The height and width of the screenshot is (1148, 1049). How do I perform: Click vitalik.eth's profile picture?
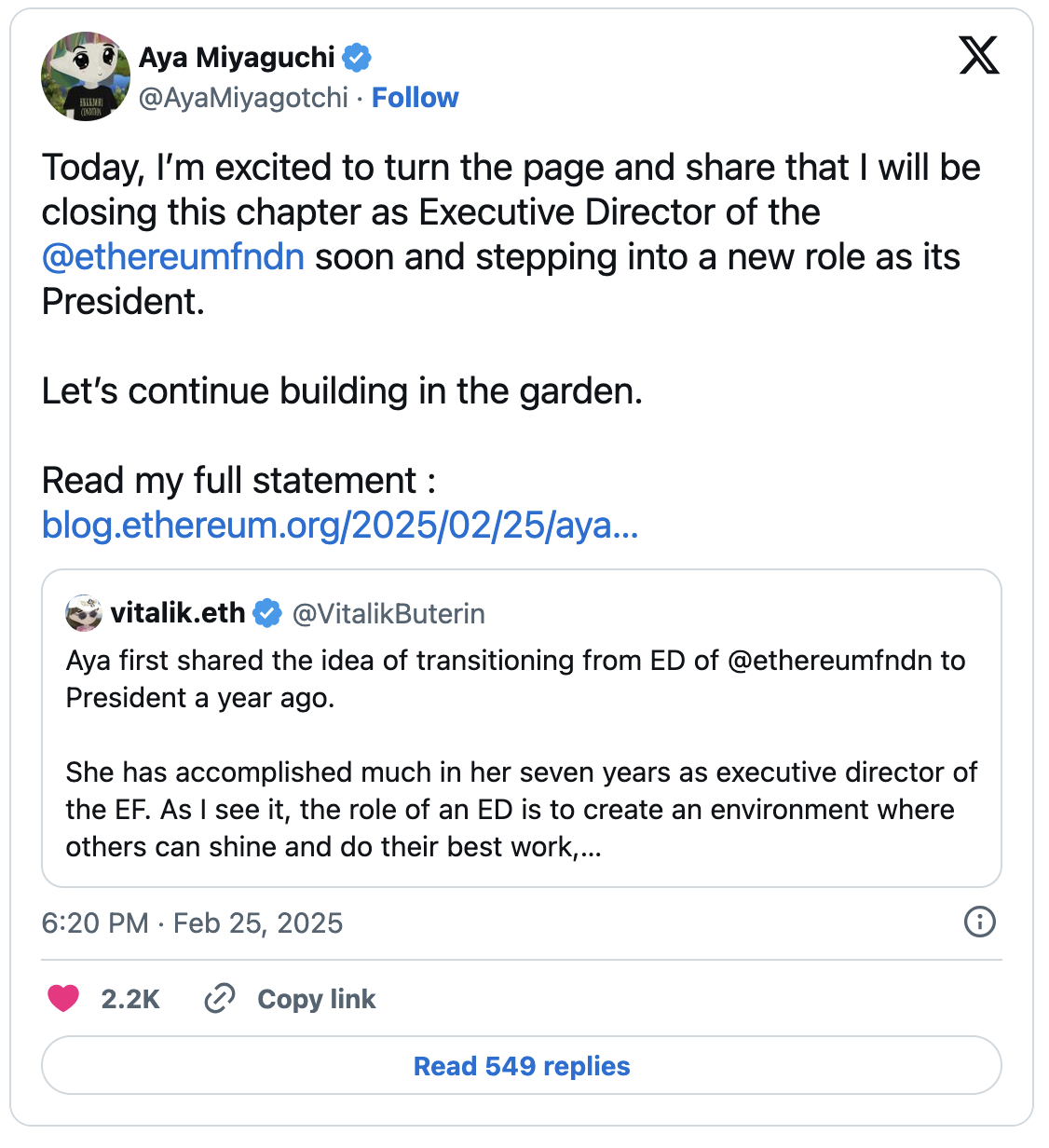[x=82, y=613]
